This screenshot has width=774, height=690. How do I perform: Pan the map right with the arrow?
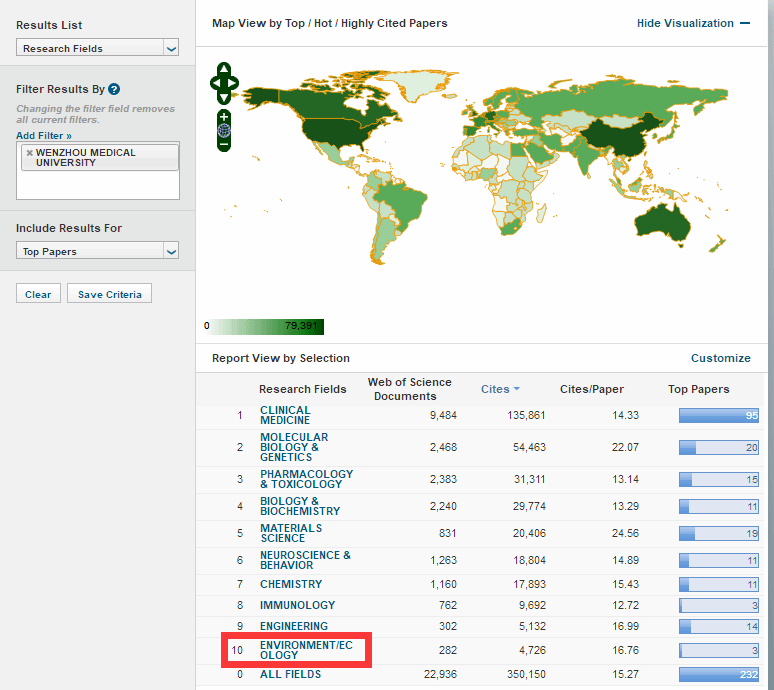(x=234, y=83)
